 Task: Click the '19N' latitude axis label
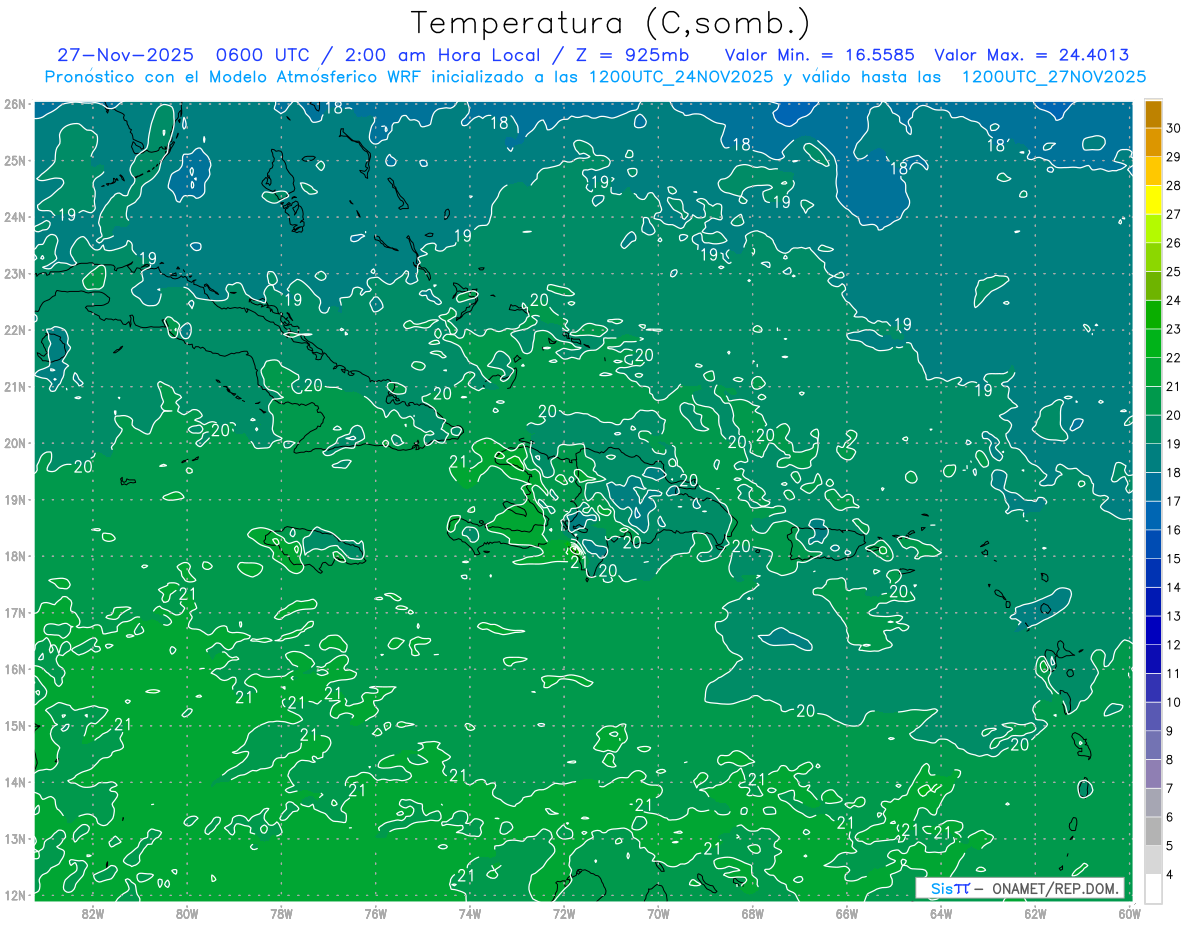point(15,499)
